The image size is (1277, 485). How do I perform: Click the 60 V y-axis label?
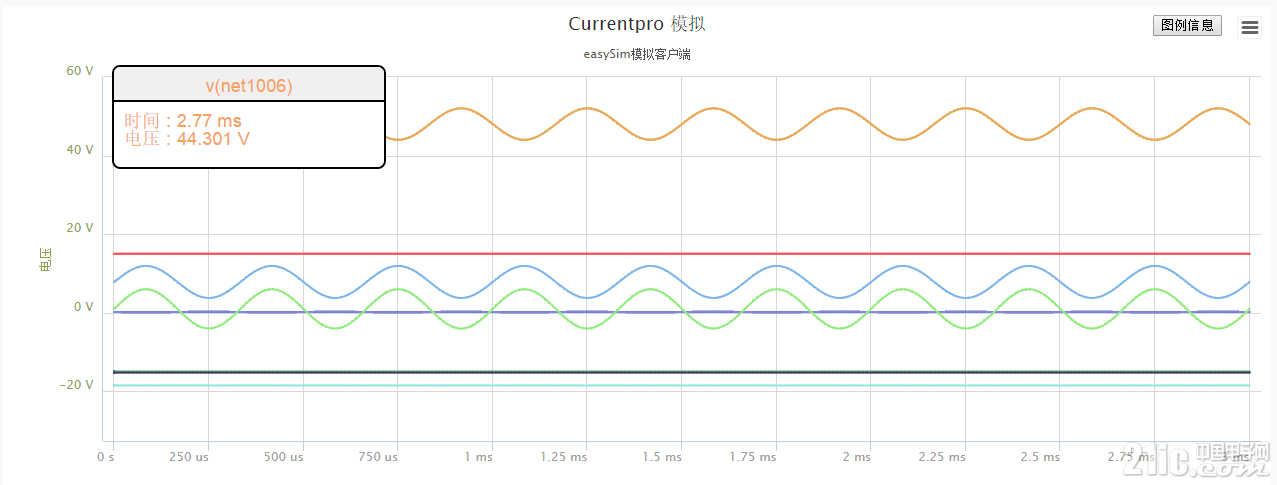80,72
